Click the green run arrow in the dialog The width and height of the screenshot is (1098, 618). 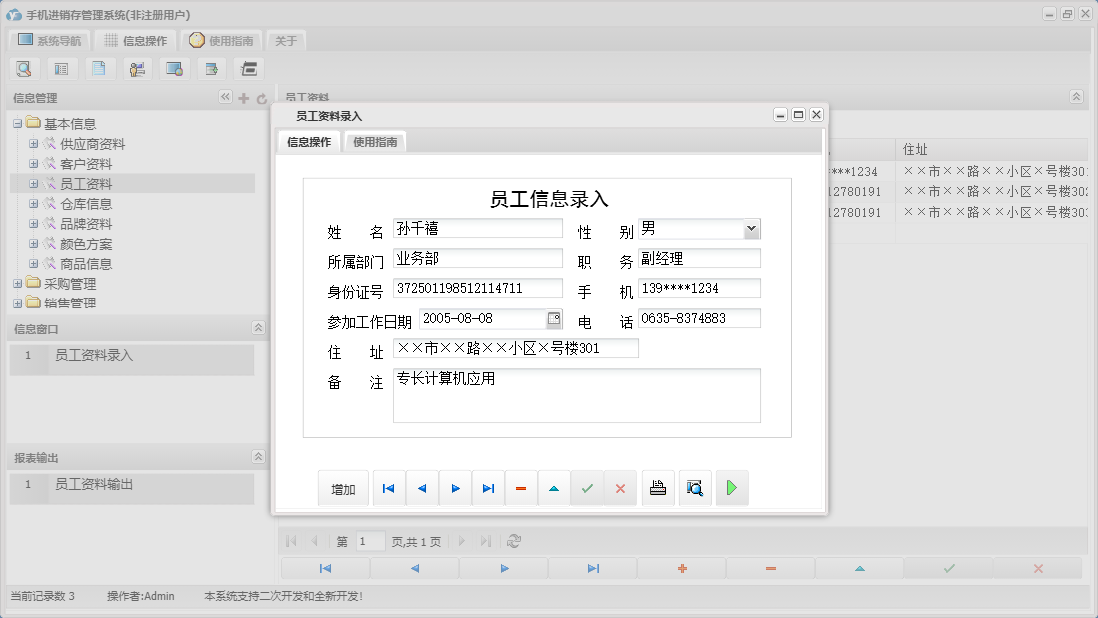[x=732, y=488]
